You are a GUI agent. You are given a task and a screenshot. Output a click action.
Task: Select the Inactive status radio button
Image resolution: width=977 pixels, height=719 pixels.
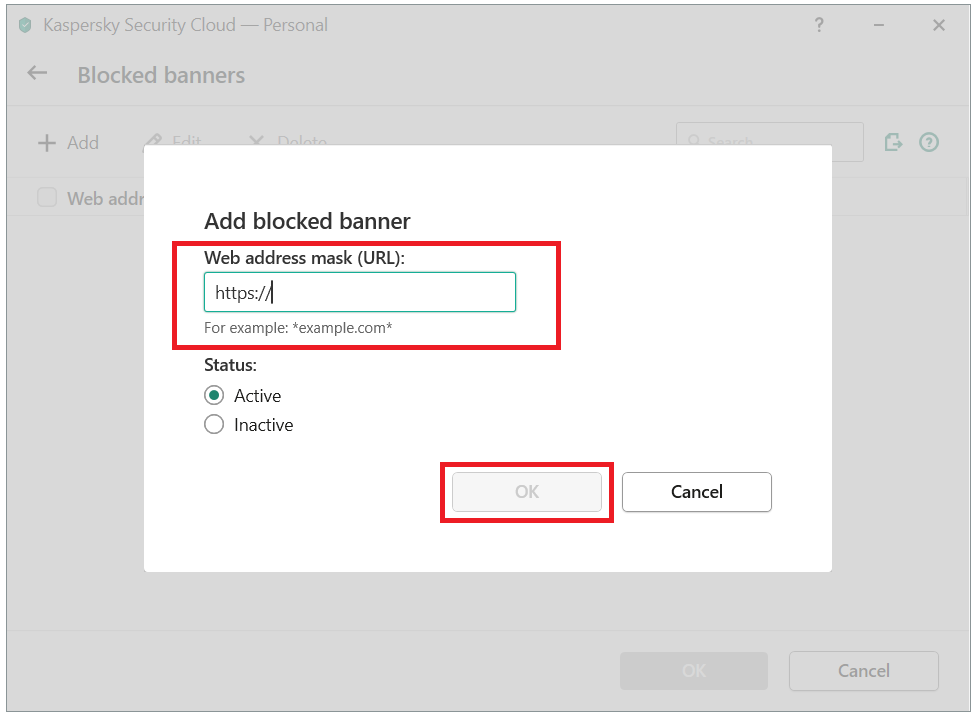point(214,424)
